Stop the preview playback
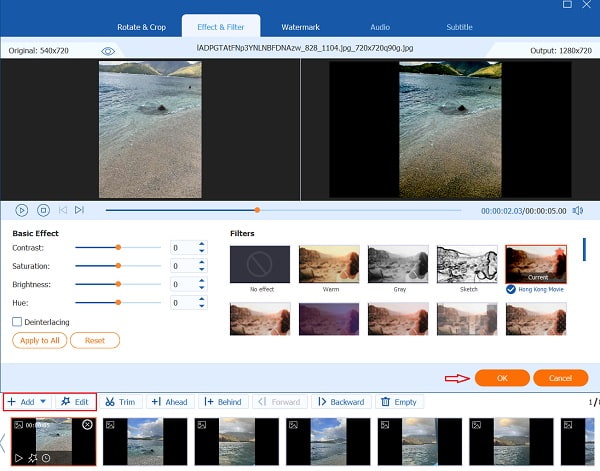Viewport: 600px width, 471px height. [43, 210]
